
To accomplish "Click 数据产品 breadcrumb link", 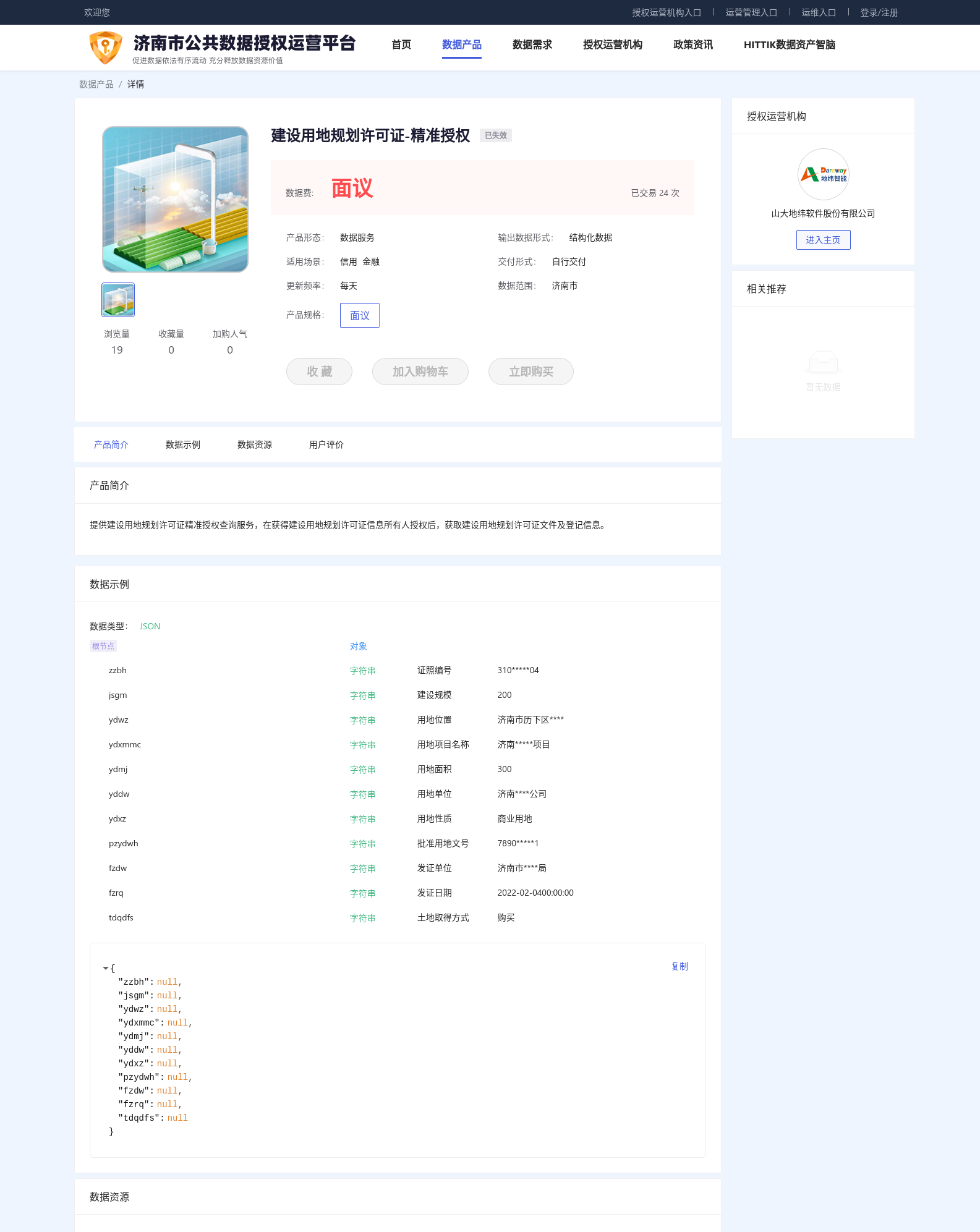I will coord(96,84).
